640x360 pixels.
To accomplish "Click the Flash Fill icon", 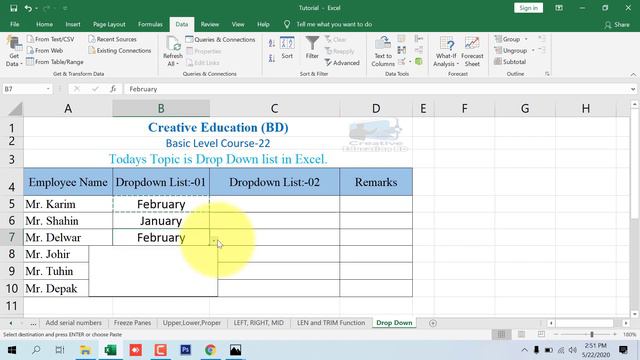I will [x=402, y=39].
